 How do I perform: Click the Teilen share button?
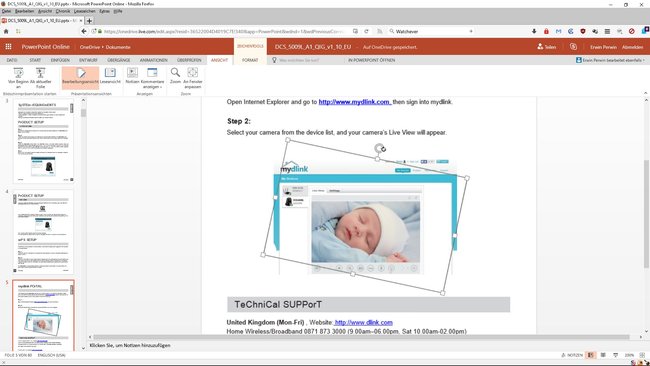click(547, 47)
